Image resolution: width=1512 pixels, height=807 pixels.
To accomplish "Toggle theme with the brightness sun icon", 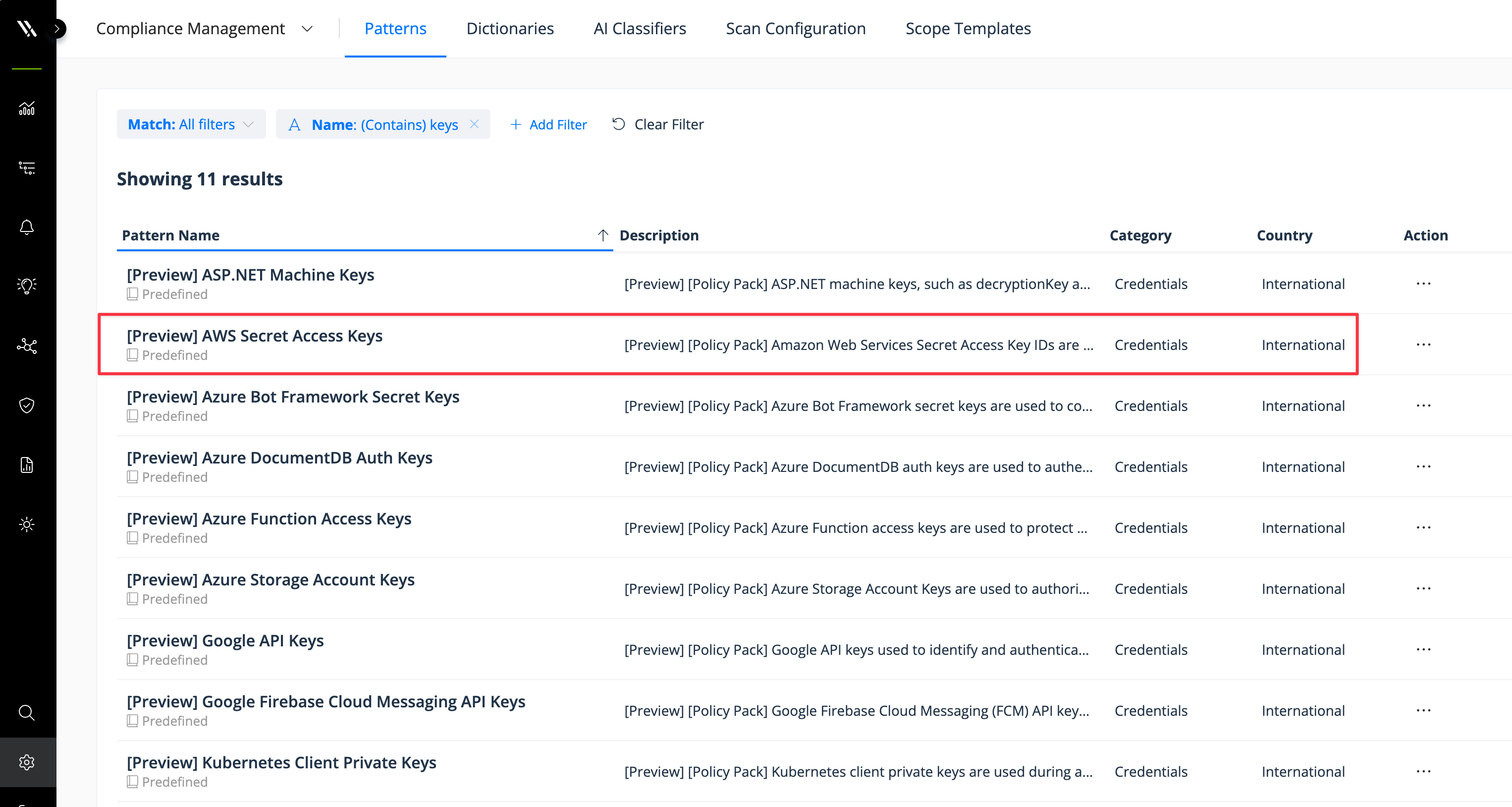I will pos(26,524).
